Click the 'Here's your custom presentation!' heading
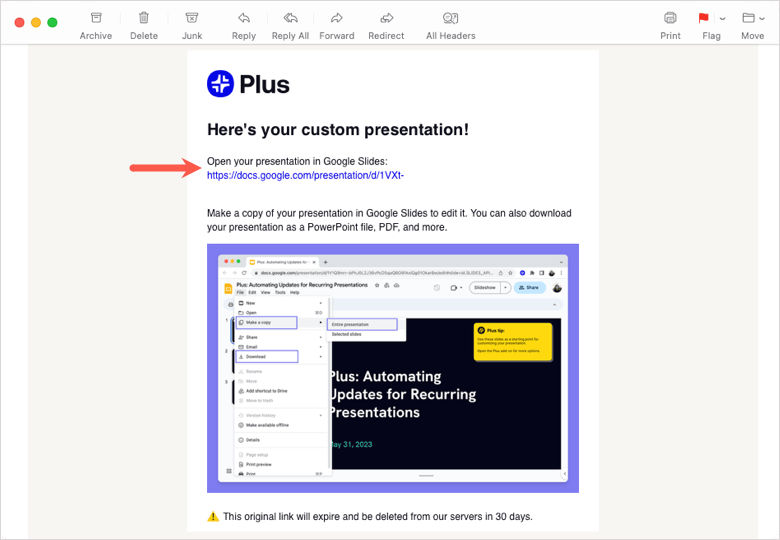 [x=338, y=130]
